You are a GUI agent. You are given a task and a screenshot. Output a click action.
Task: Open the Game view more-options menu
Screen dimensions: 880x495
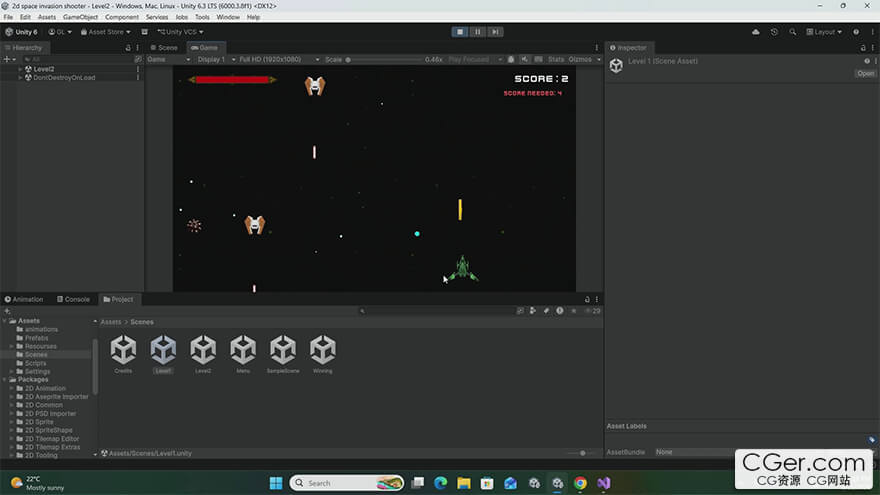click(x=597, y=48)
